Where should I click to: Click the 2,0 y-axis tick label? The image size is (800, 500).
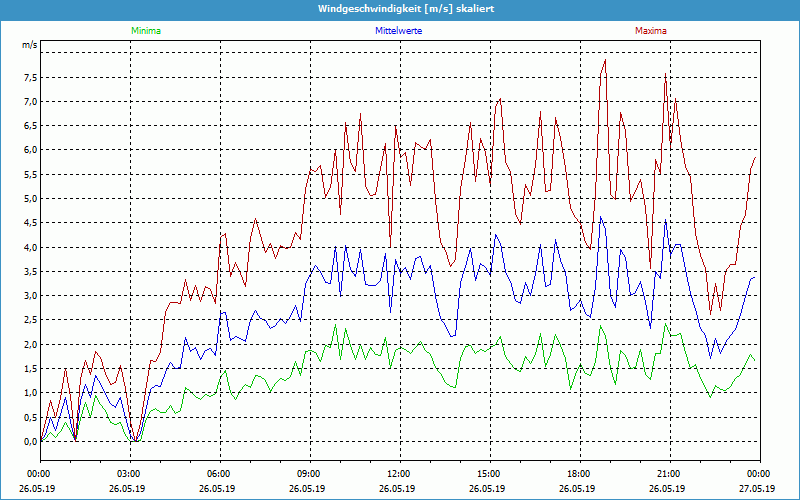pyautogui.click(x=29, y=344)
